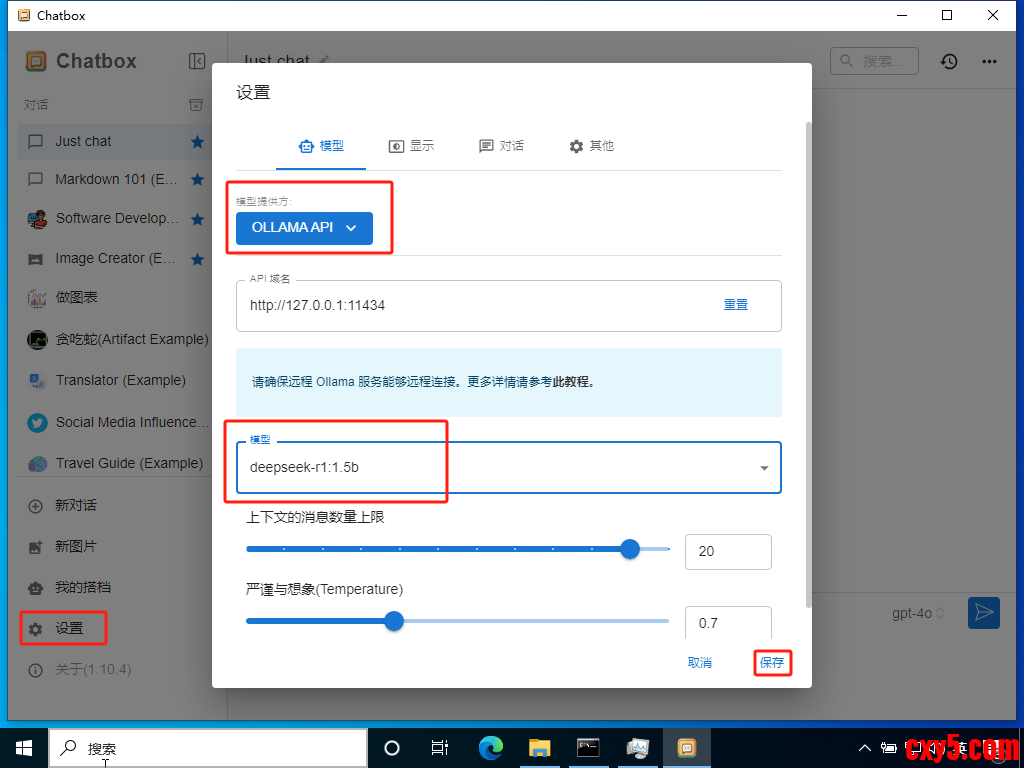This screenshot has width=1024, height=768.
Task: Click the Cortana circle on the taskbar
Action: point(392,748)
